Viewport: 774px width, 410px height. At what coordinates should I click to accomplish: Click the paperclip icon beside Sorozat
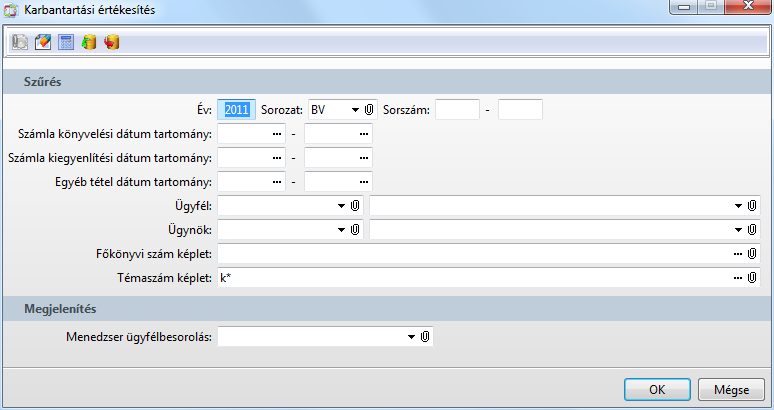point(369,110)
